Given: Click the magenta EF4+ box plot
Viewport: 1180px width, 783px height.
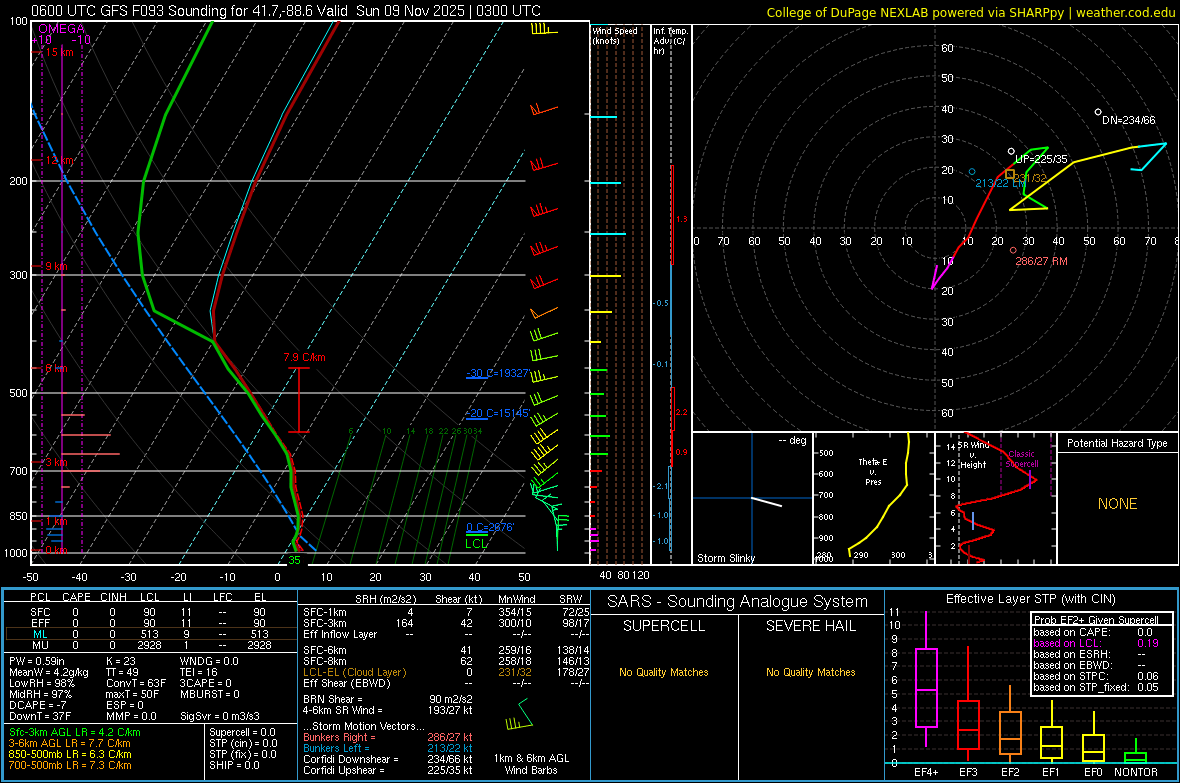Looking at the screenshot, I should coord(926,679).
